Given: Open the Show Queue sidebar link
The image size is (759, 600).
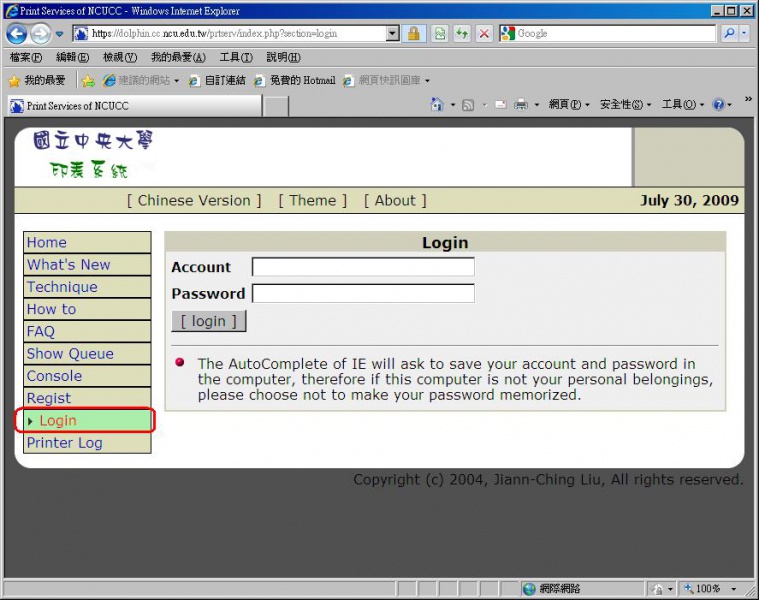Looking at the screenshot, I should 70,354.
